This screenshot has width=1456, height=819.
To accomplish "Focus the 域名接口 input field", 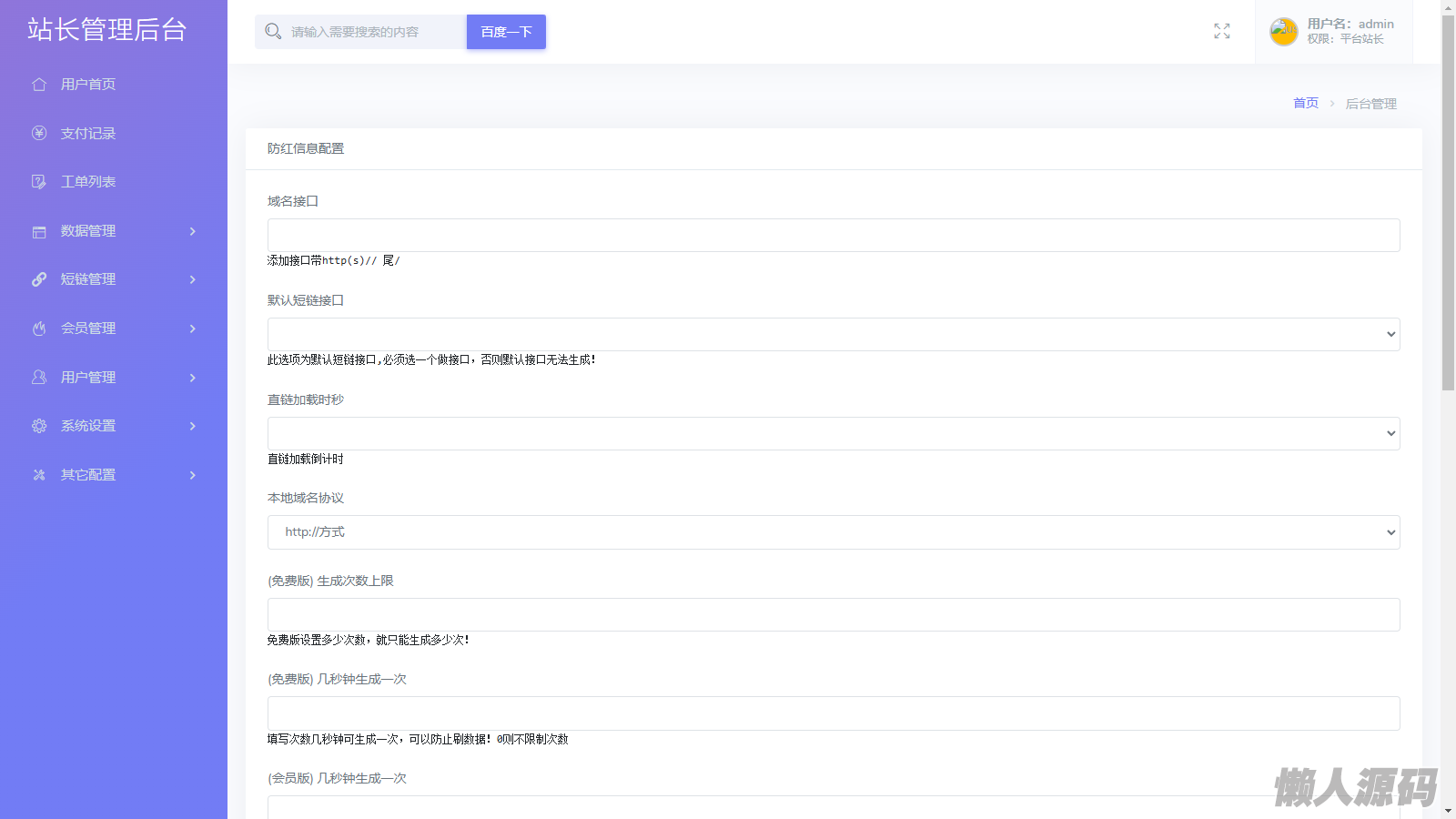I will click(834, 235).
